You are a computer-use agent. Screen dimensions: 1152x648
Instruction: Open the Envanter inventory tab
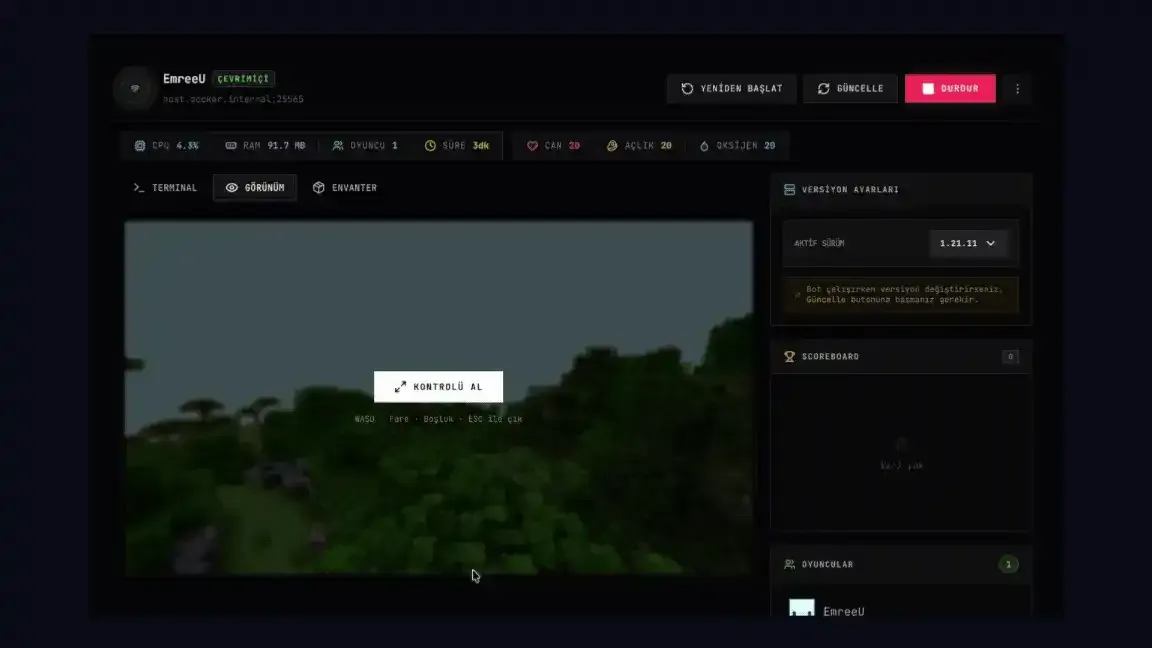(345, 187)
